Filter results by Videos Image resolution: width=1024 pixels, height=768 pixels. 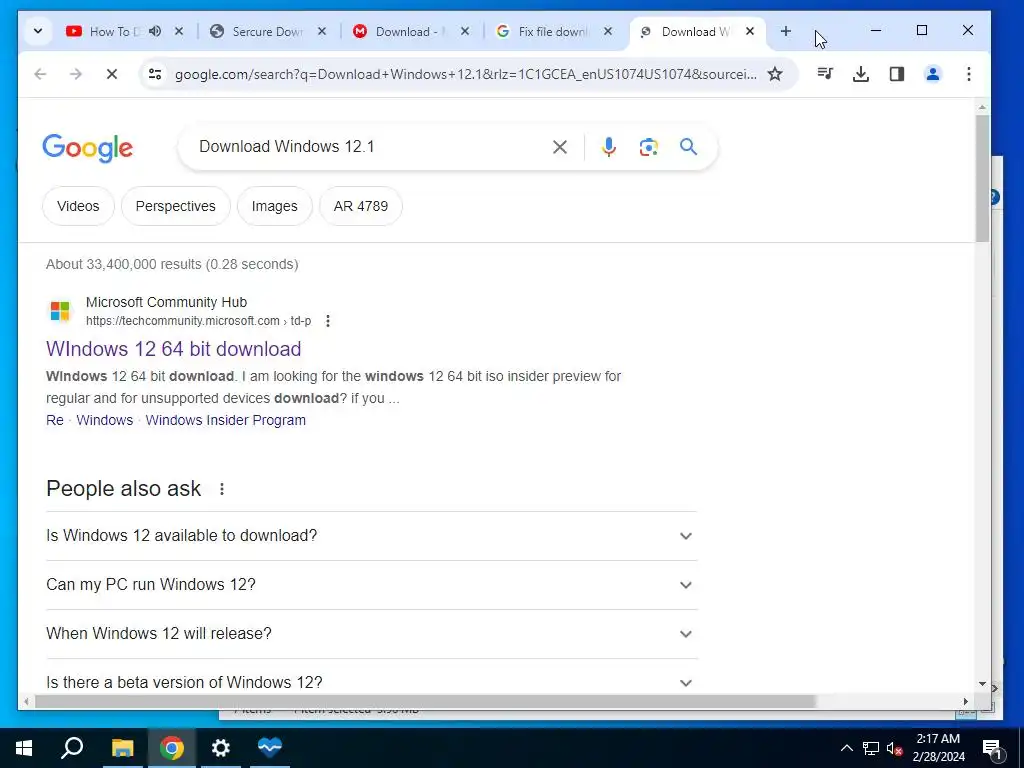tap(78, 206)
